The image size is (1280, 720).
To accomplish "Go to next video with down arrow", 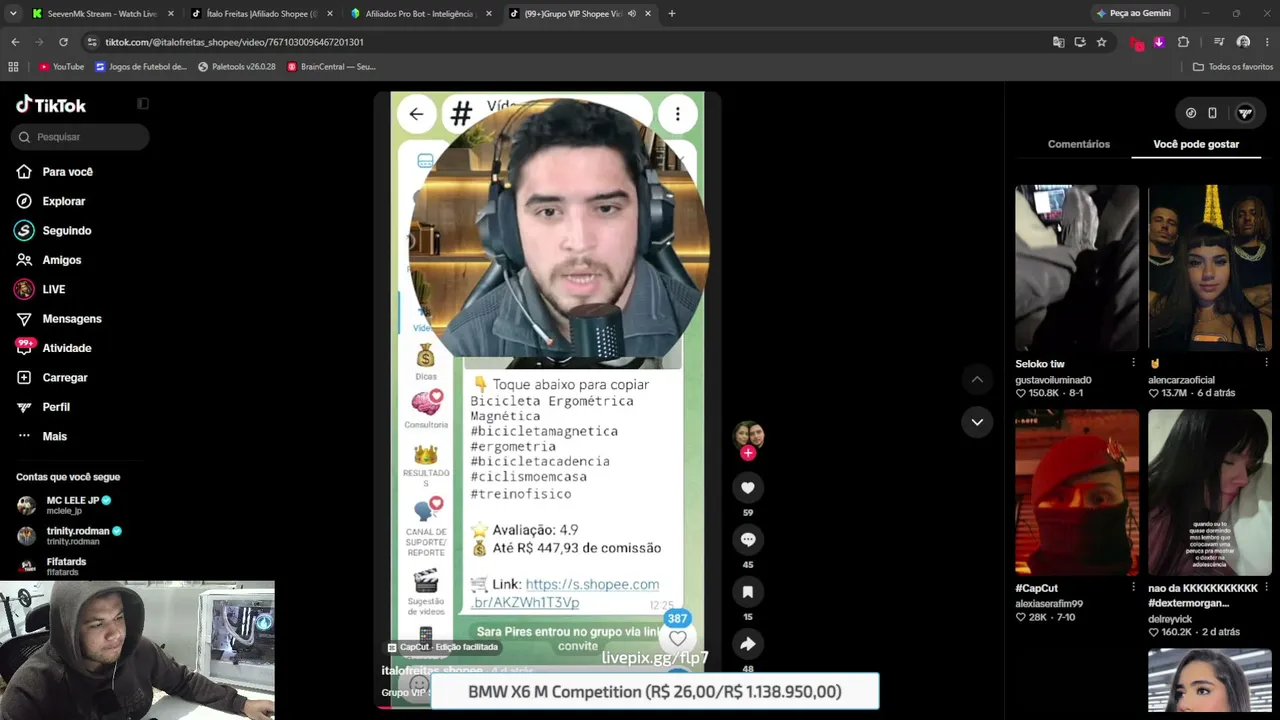I will (977, 422).
